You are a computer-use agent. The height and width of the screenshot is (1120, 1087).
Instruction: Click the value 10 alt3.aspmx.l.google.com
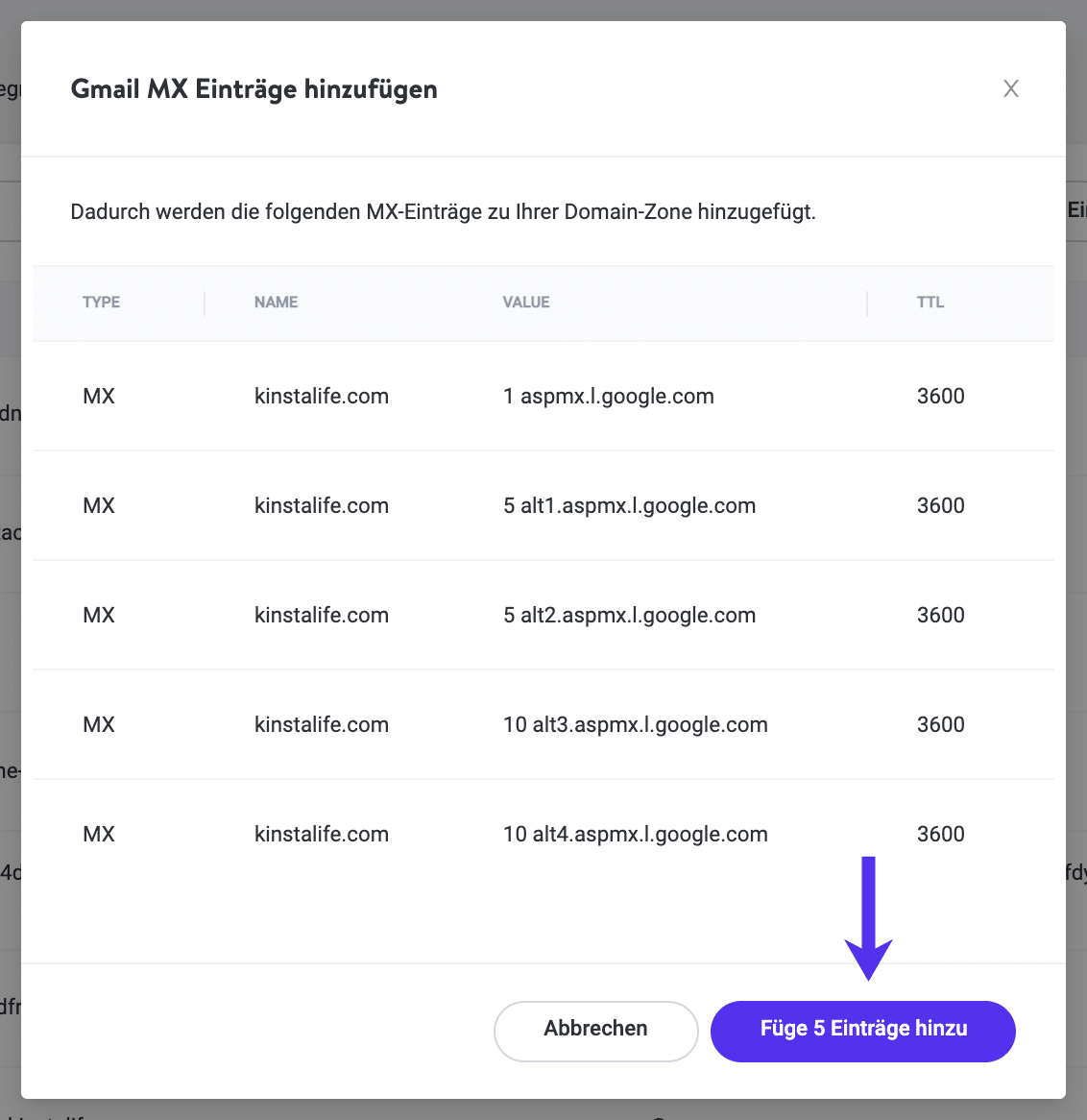tap(636, 724)
